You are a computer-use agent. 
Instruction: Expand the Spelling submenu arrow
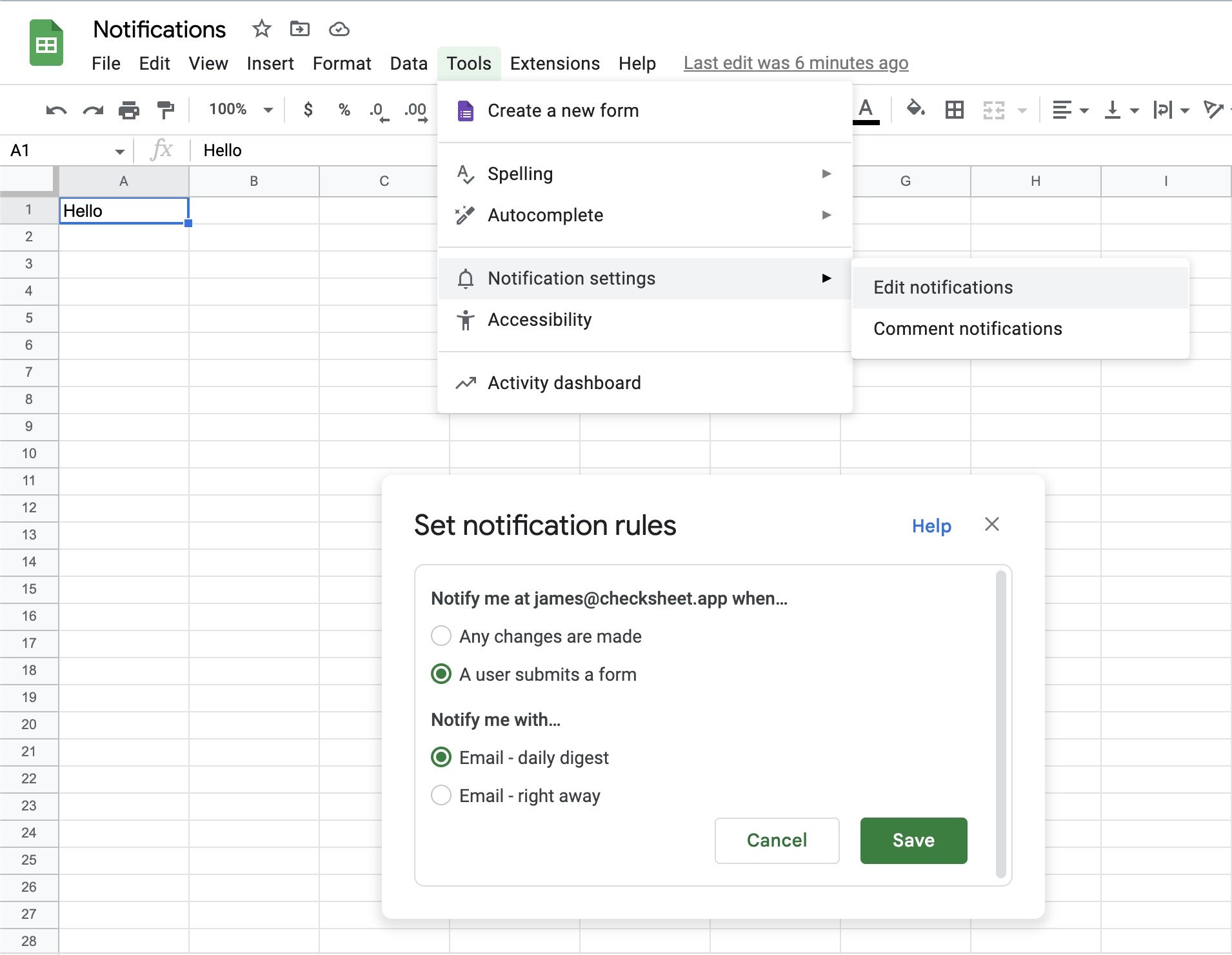pyautogui.click(x=826, y=174)
